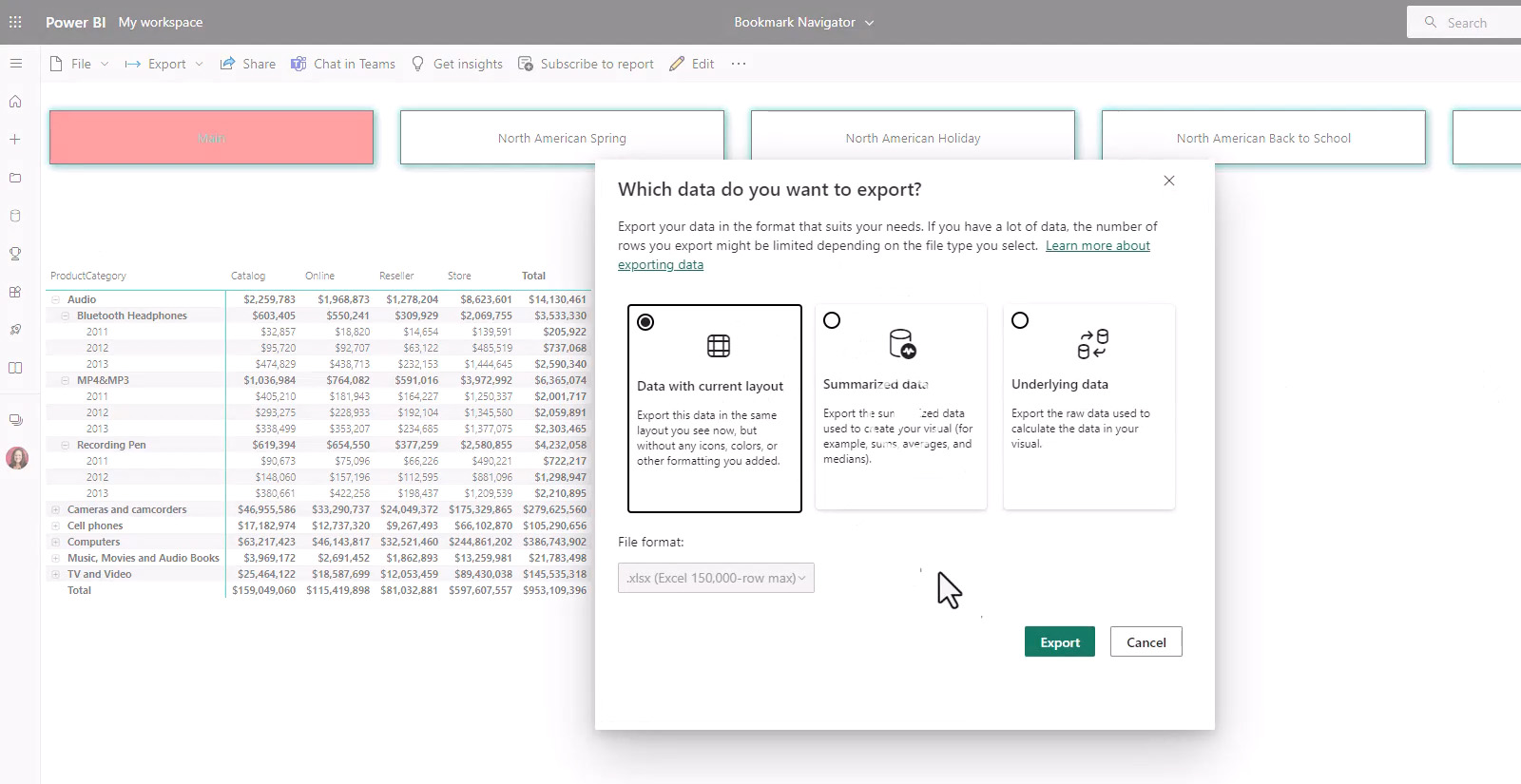The height and width of the screenshot is (784, 1521).
Task: Select Data with current layout radio
Action: [x=645, y=322]
